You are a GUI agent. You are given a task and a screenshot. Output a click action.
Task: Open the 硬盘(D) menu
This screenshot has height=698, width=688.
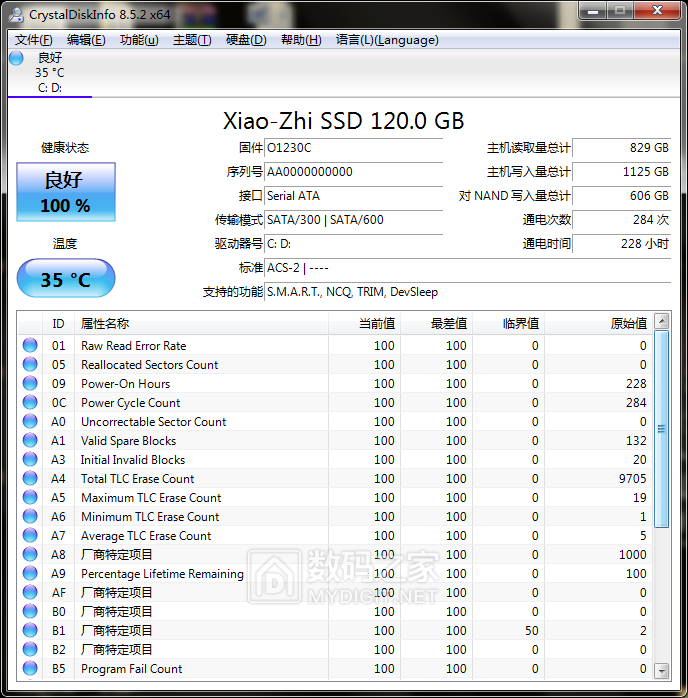point(246,40)
